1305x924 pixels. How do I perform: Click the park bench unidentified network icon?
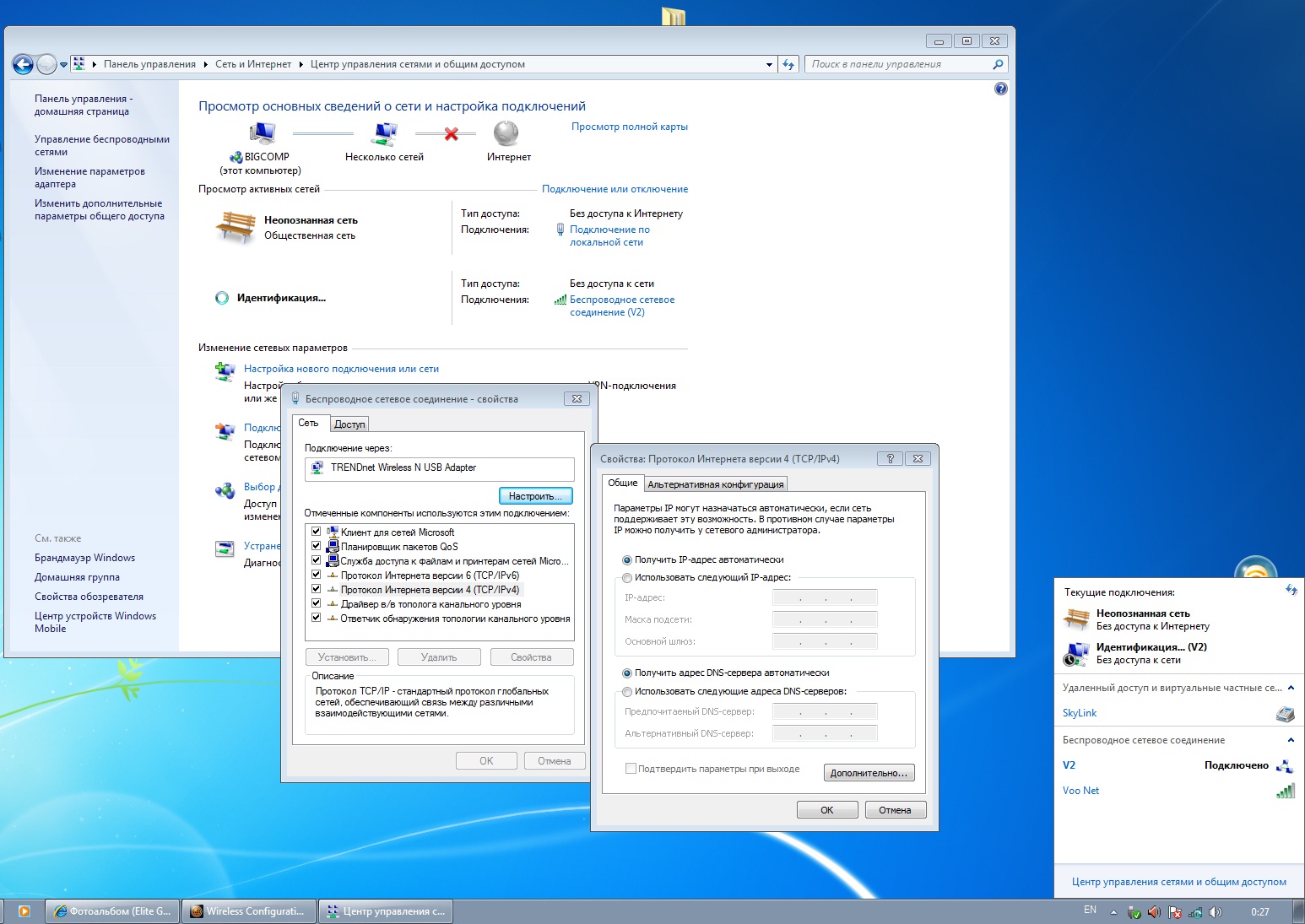click(236, 226)
